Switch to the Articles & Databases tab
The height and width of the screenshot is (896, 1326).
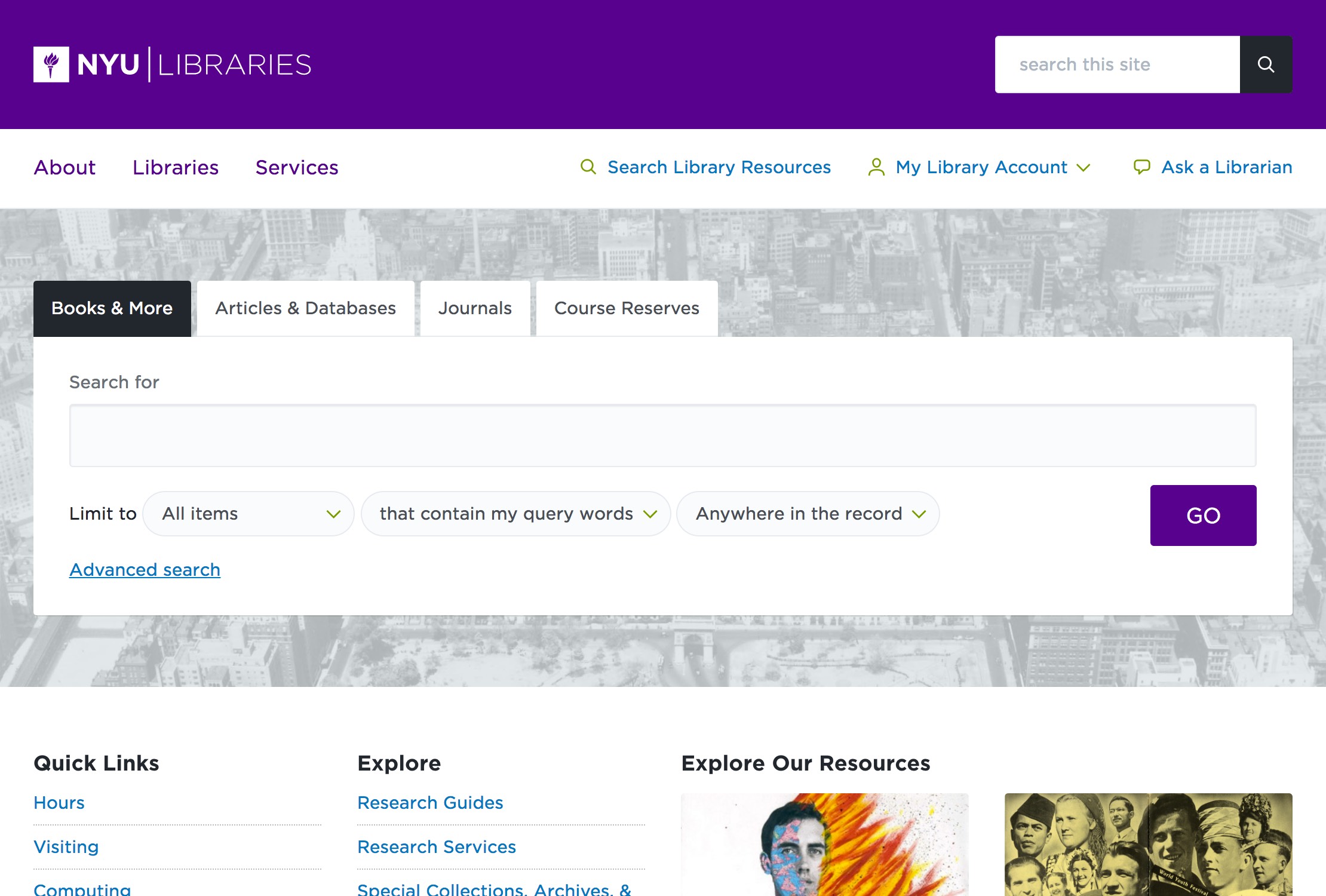pos(306,308)
